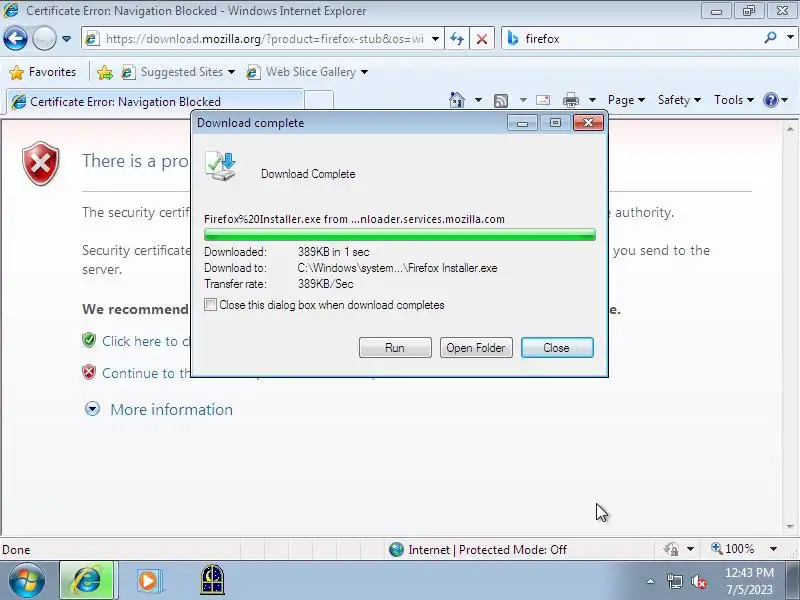Refresh the page using the refresh icon
Viewport: 800px width, 600px height.
pyautogui.click(x=457, y=39)
